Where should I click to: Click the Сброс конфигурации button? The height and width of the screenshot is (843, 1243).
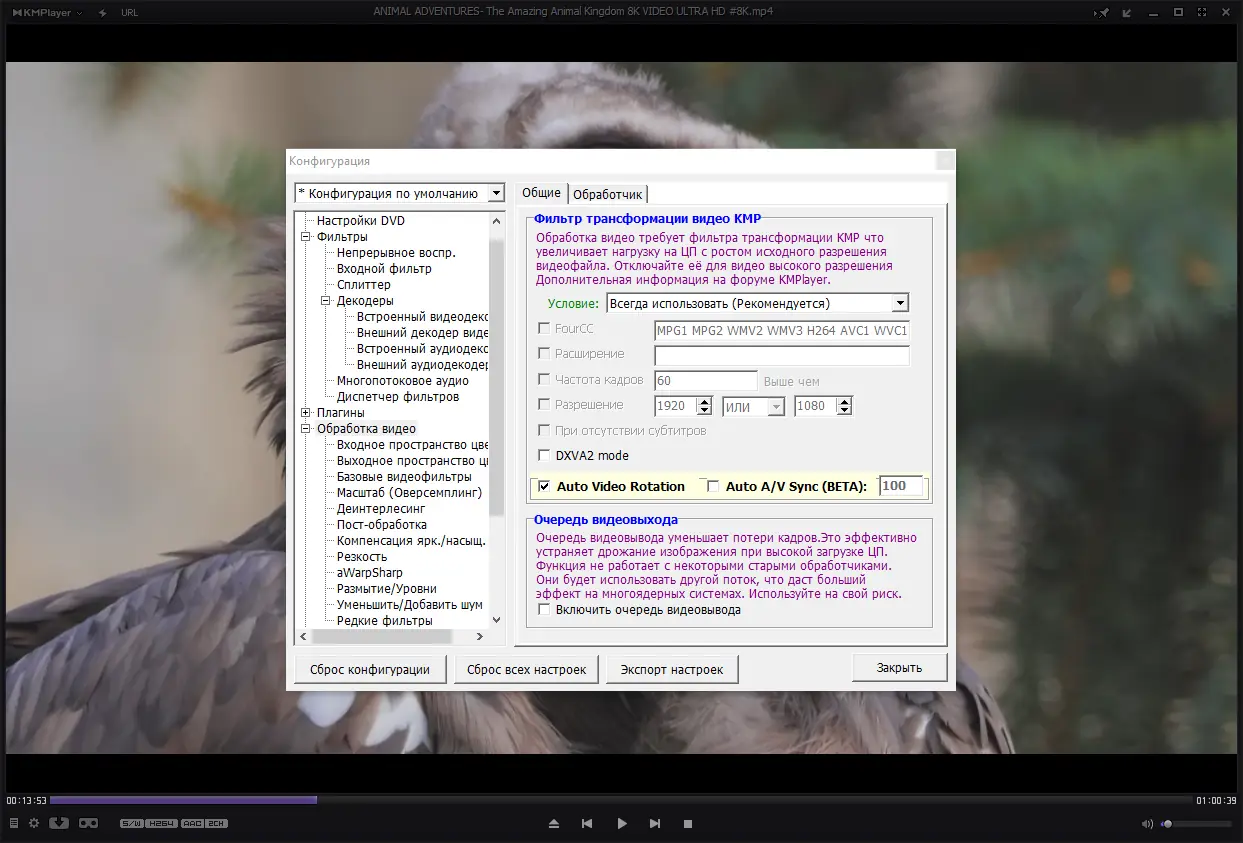click(370, 669)
